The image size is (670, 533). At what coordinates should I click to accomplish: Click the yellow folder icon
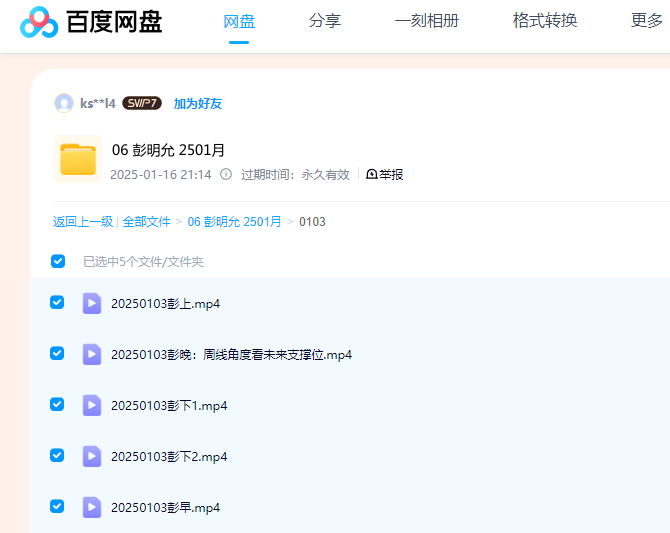click(78, 159)
